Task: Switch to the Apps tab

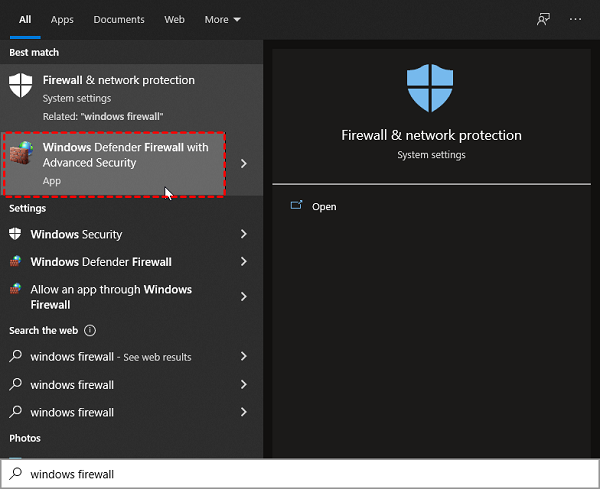Action: point(62,20)
